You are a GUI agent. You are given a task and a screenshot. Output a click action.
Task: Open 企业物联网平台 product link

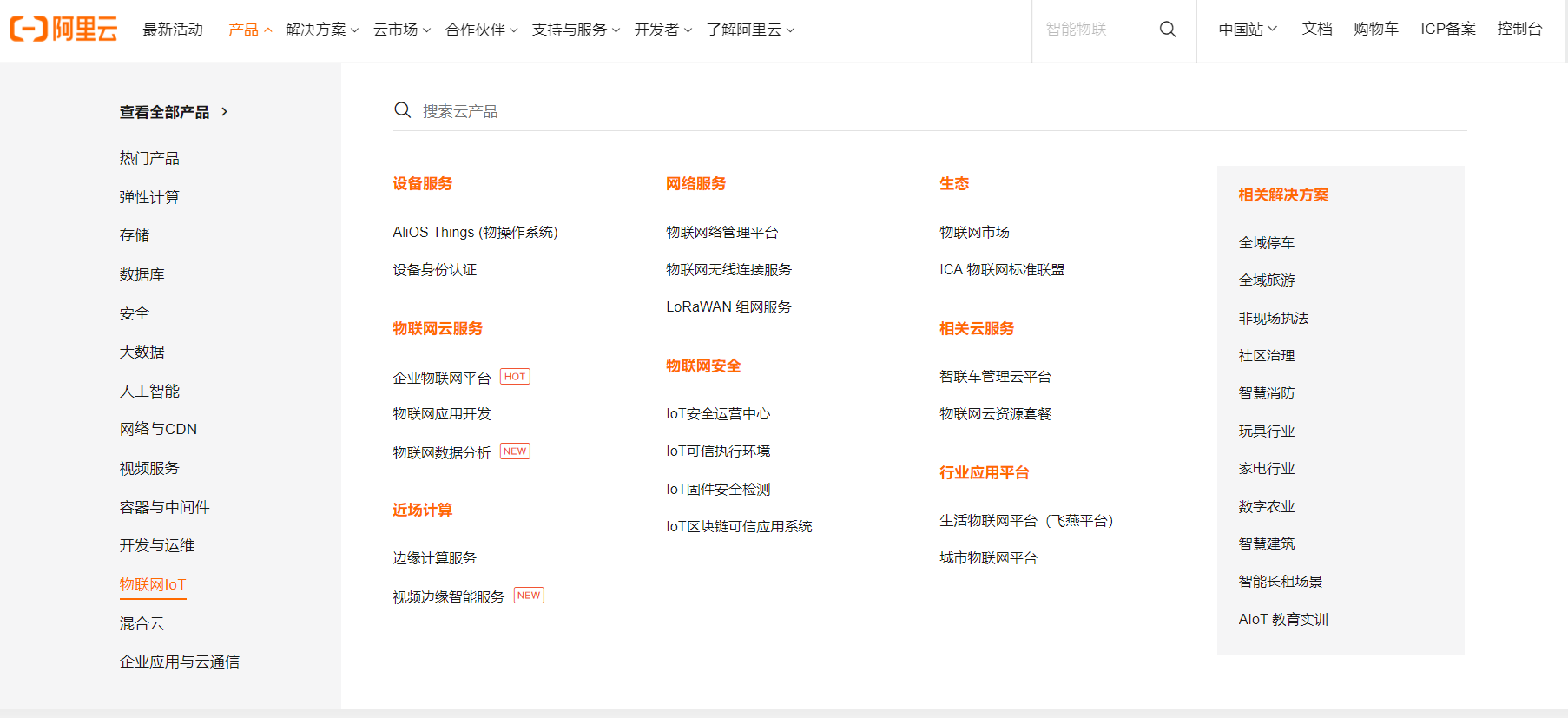442,378
